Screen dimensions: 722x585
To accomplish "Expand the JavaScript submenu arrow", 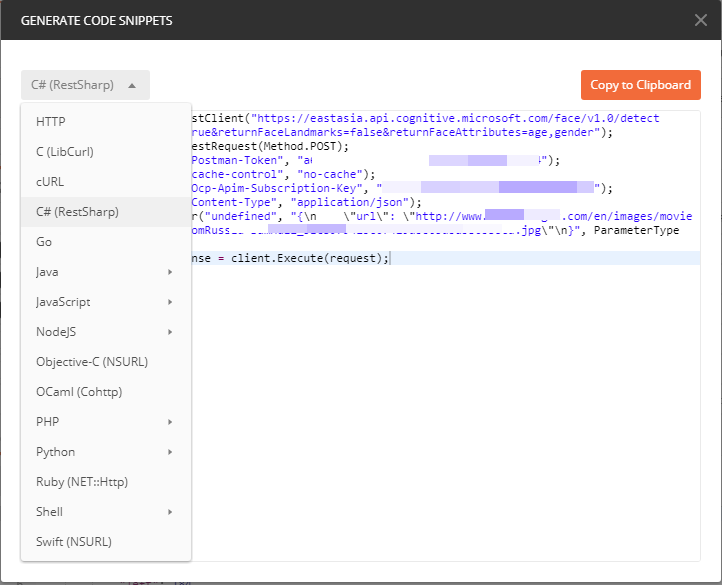I will click(x=170, y=302).
